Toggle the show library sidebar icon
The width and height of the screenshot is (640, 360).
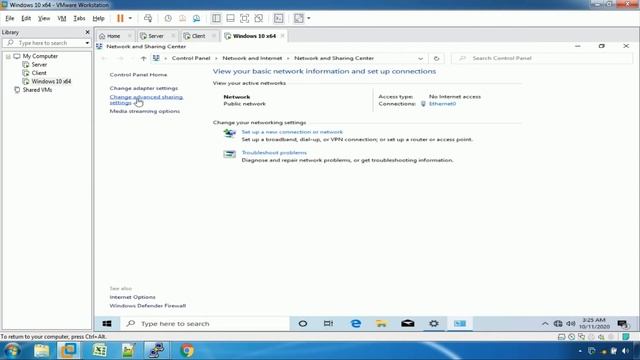tap(216, 18)
